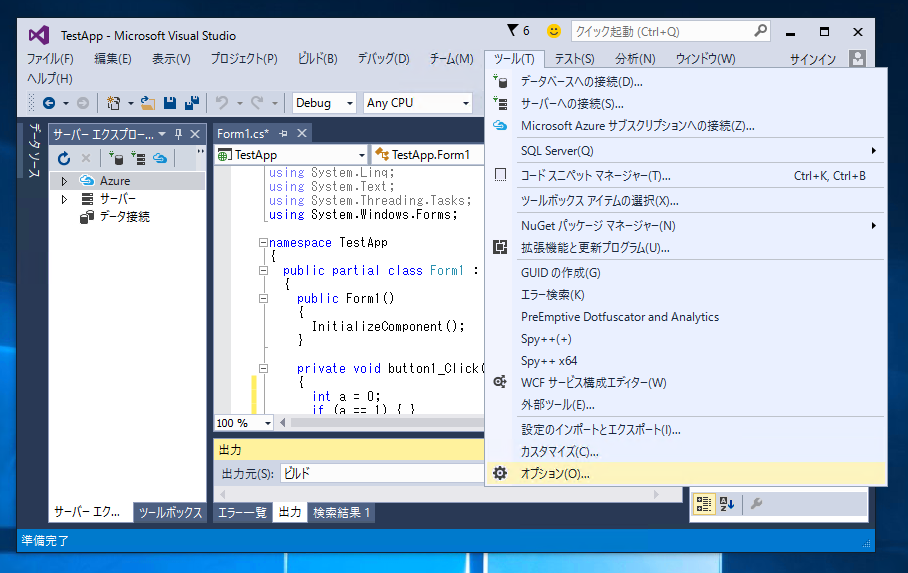This screenshot has height=573, width=908.
Task: Click the navigate backward arrow button
Action: pos(49,103)
